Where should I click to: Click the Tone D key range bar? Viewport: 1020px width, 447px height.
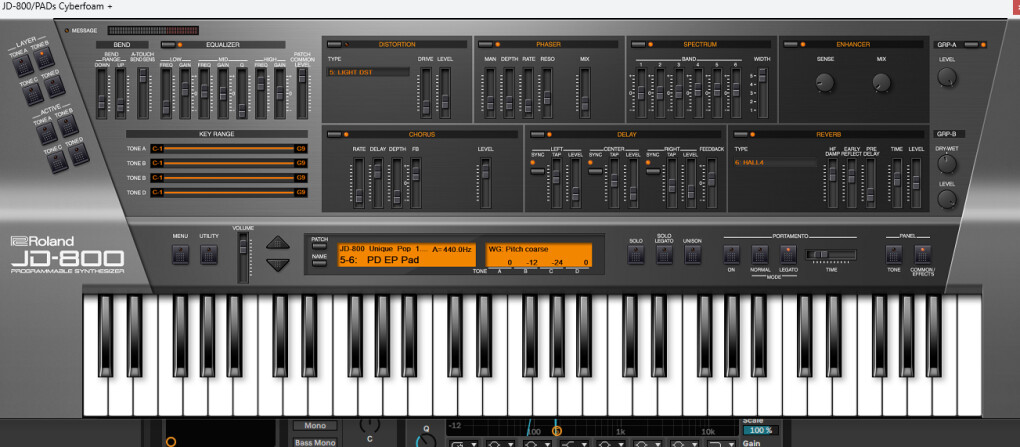(x=228, y=193)
